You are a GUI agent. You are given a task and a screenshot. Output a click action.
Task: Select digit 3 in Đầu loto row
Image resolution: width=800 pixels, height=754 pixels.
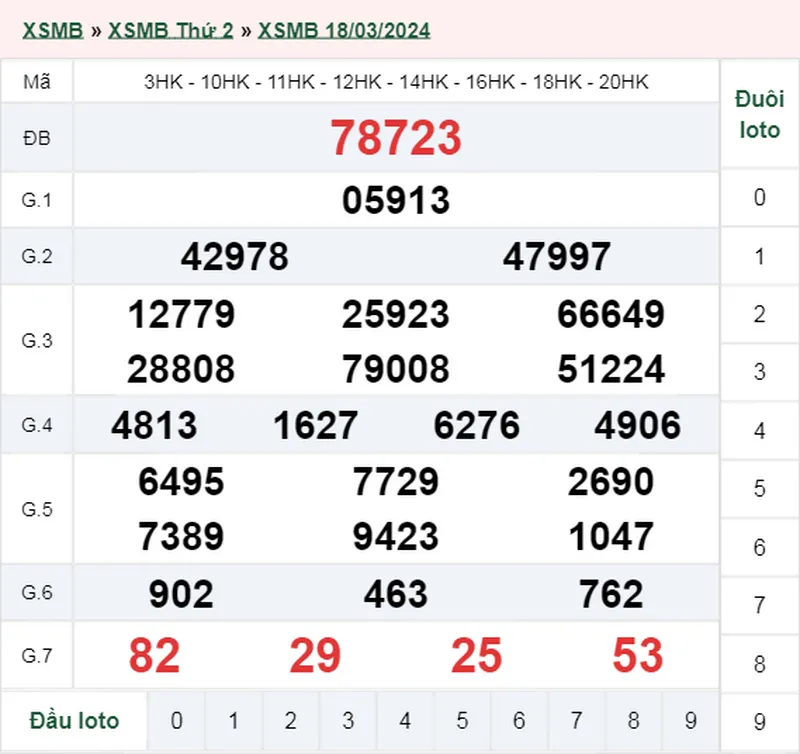[348, 721]
